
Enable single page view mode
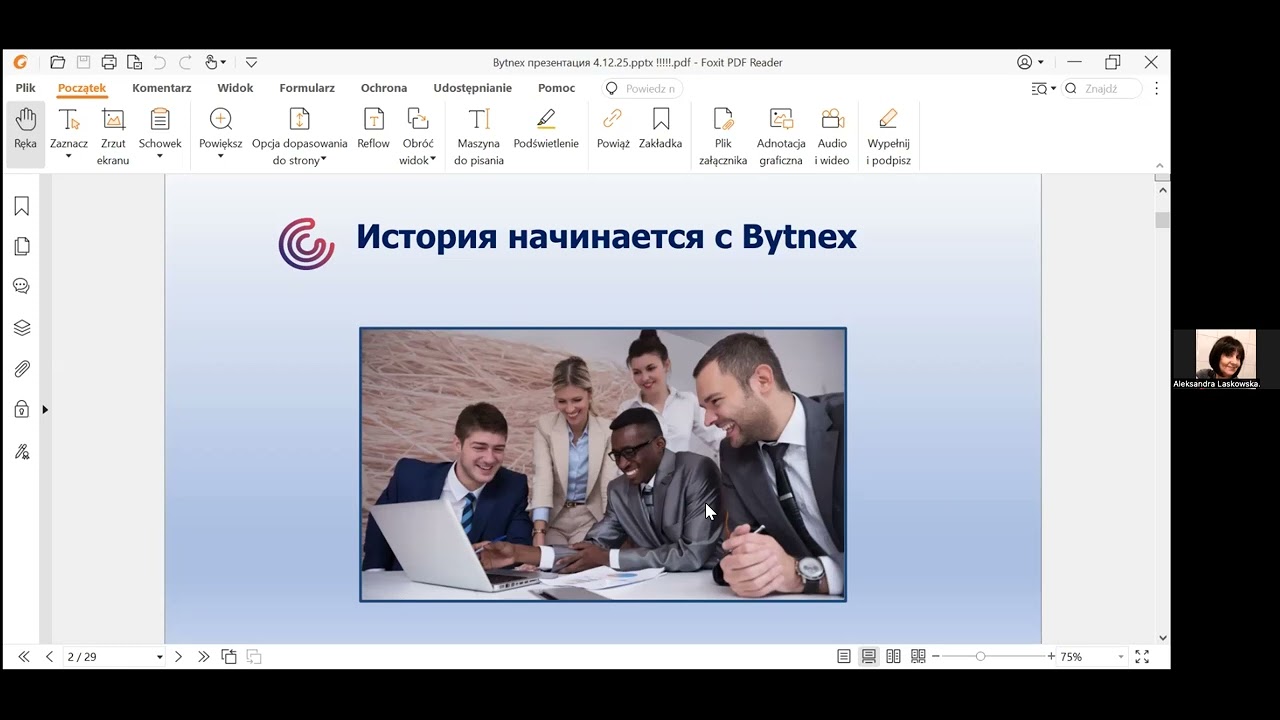844,657
